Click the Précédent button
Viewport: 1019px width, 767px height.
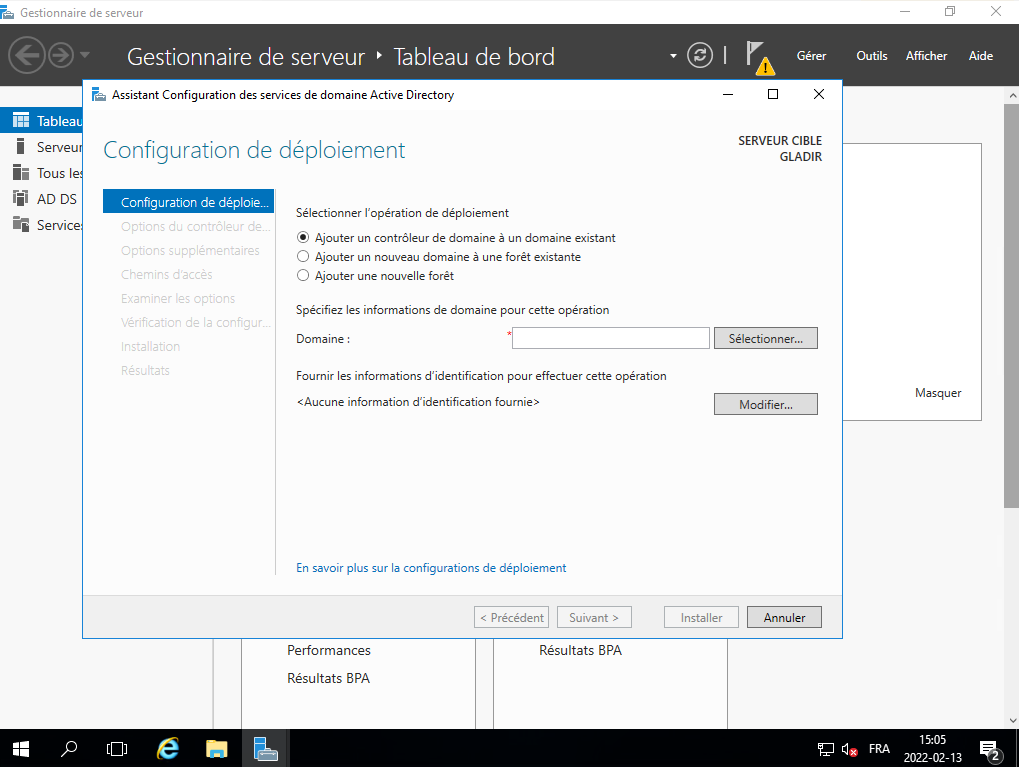pos(511,618)
